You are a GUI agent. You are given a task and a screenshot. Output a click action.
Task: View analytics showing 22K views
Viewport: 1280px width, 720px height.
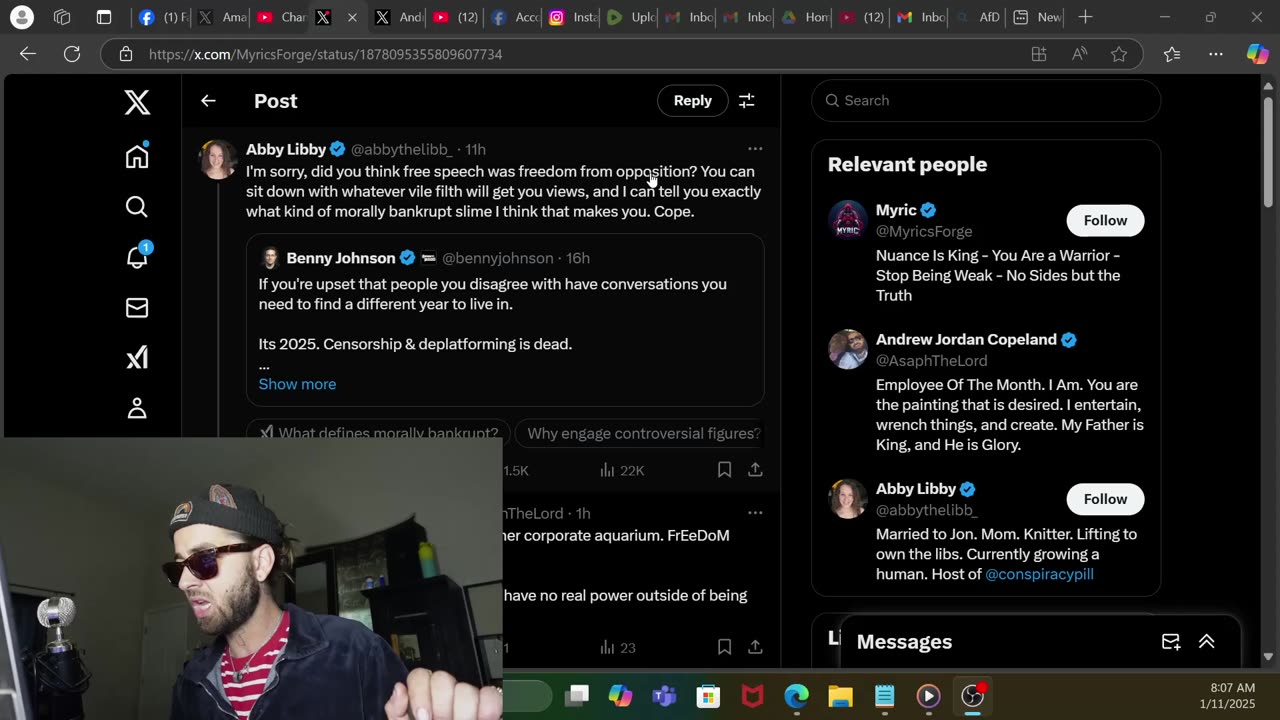point(622,470)
